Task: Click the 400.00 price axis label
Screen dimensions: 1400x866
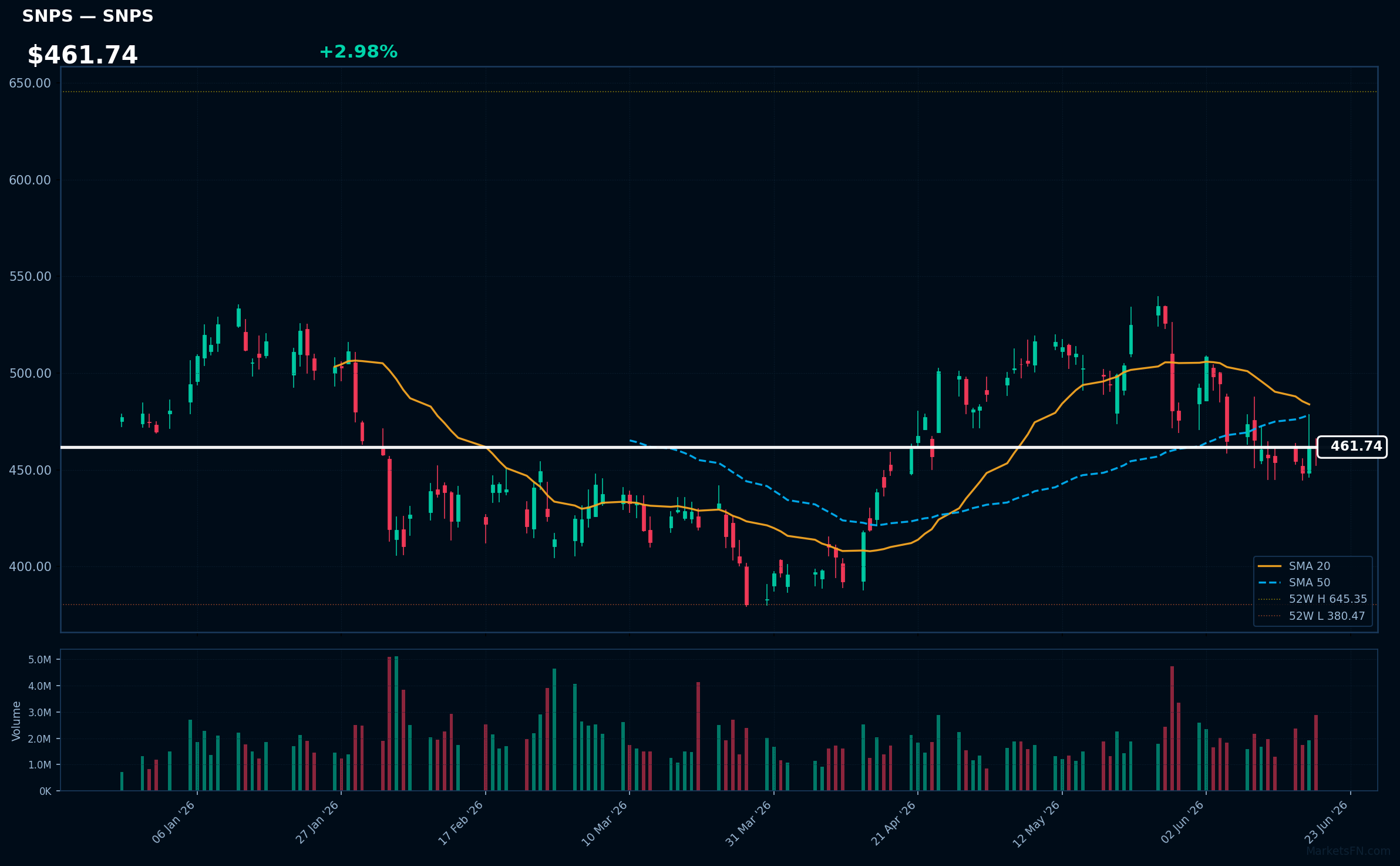Action: (30, 567)
